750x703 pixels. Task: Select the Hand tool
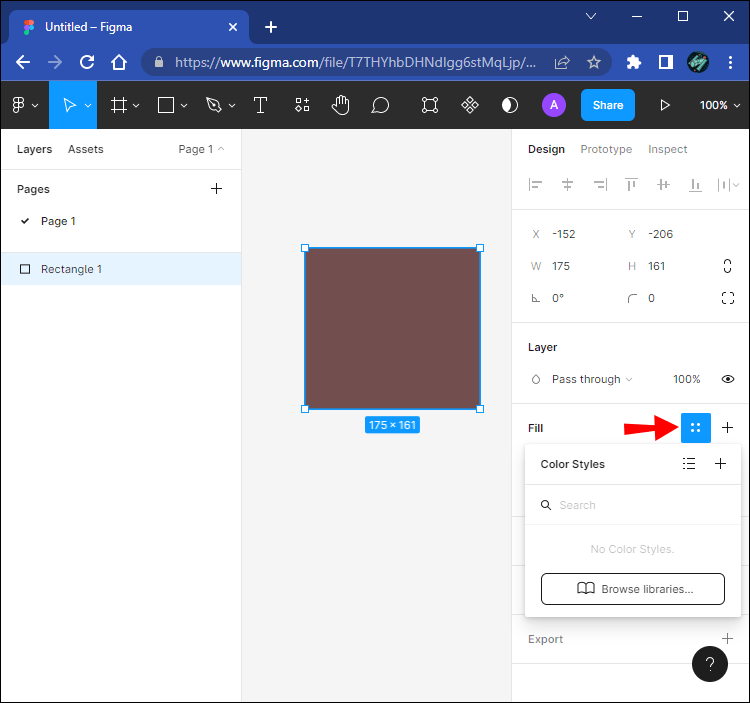pyautogui.click(x=341, y=105)
